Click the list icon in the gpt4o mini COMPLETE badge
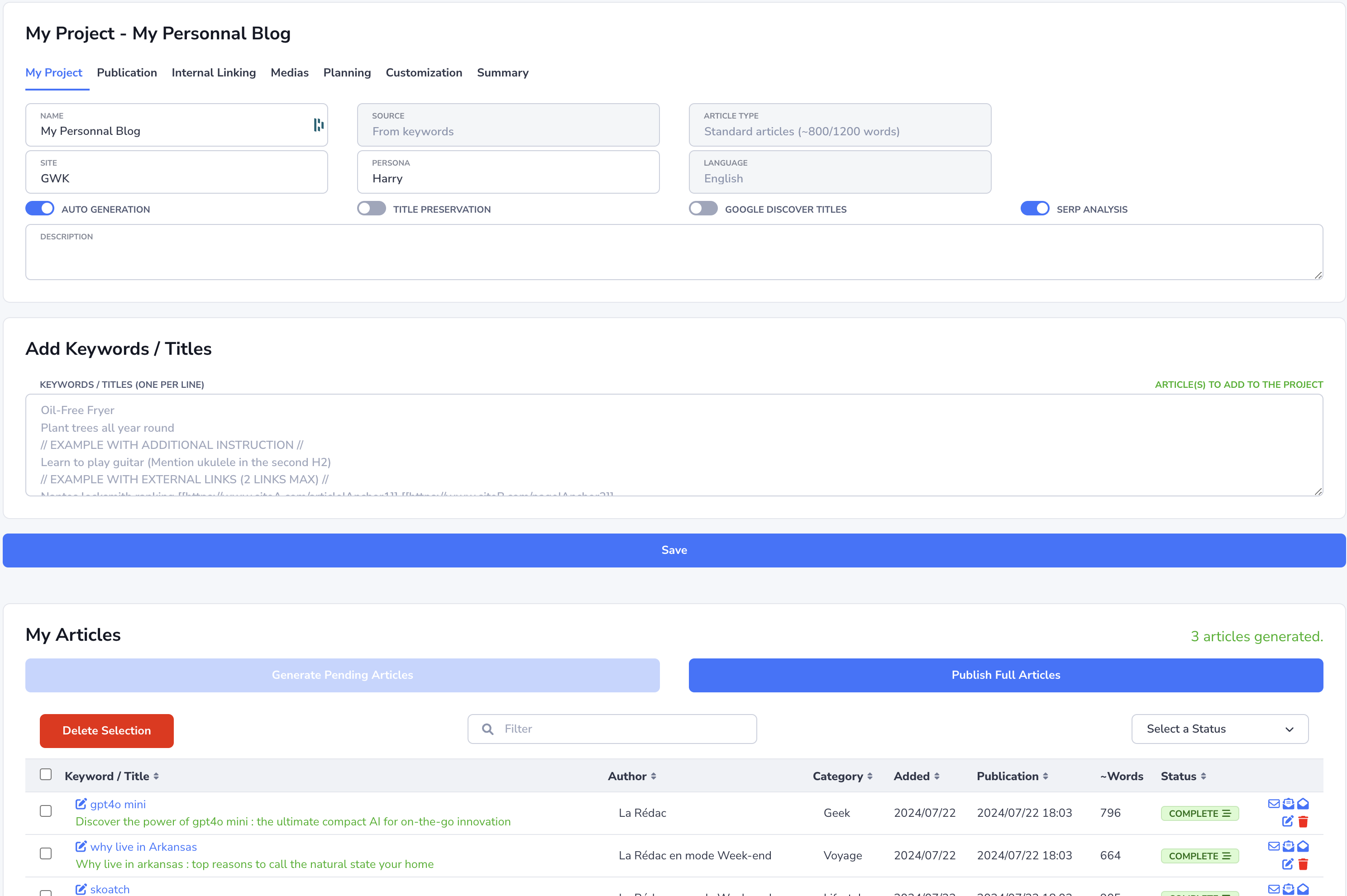The height and width of the screenshot is (896, 1347). point(1227,813)
